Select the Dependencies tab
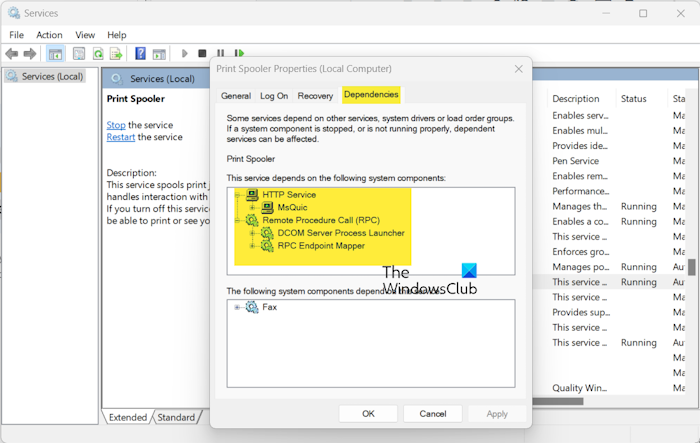 371,95
